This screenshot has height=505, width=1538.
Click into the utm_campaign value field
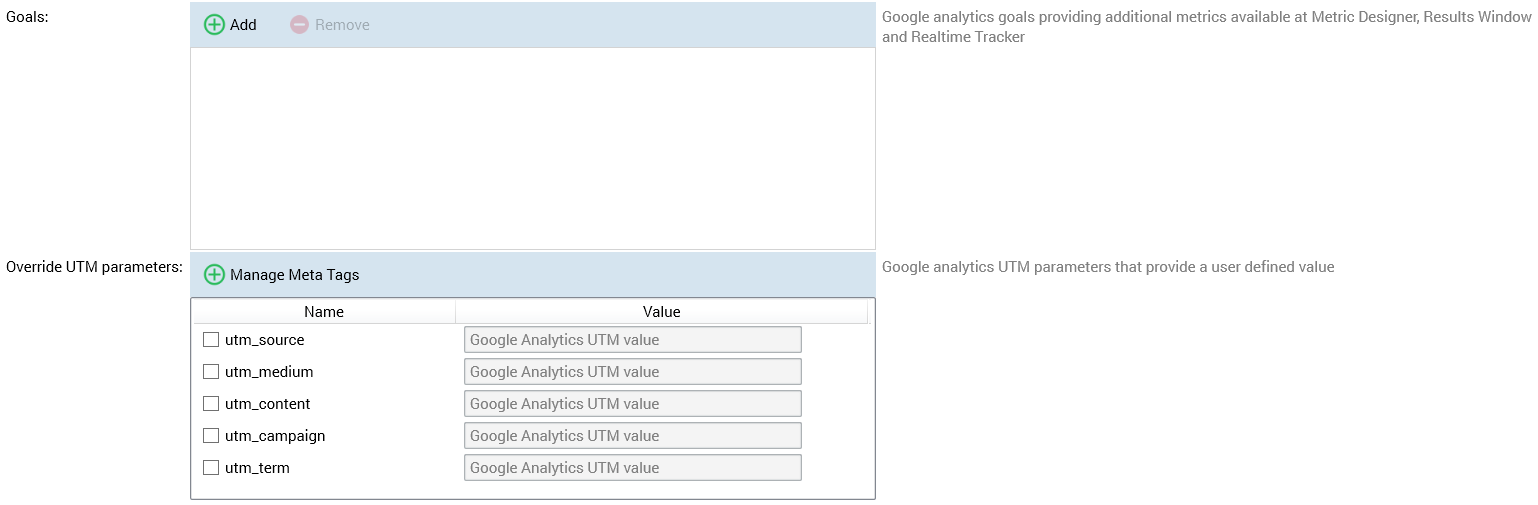tap(632, 436)
